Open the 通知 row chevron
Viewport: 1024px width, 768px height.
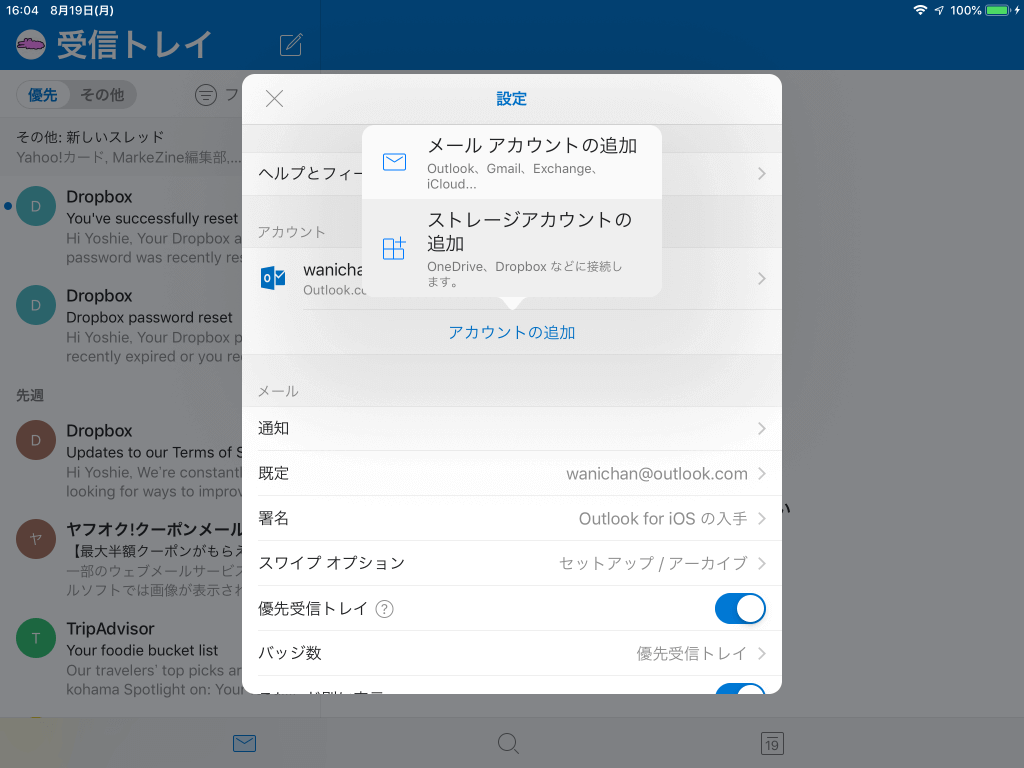(761, 428)
